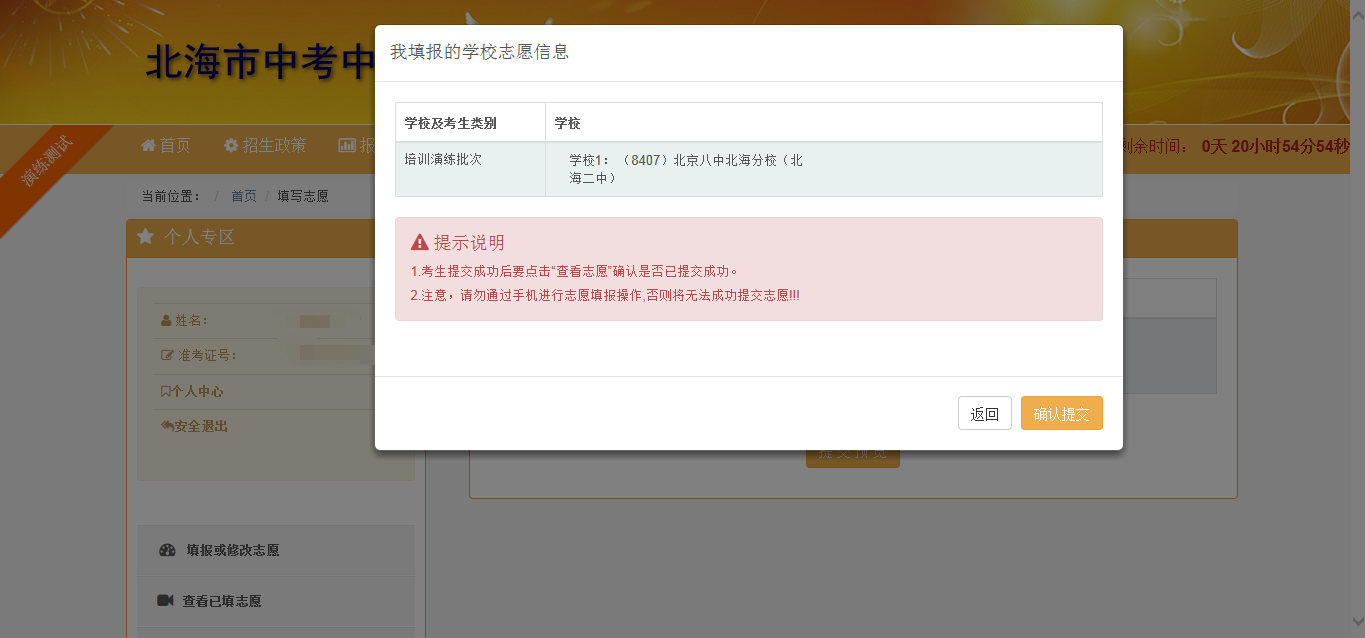Click the home icon beside 首页
Screen dimensions: 1365x638
coord(148,146)
